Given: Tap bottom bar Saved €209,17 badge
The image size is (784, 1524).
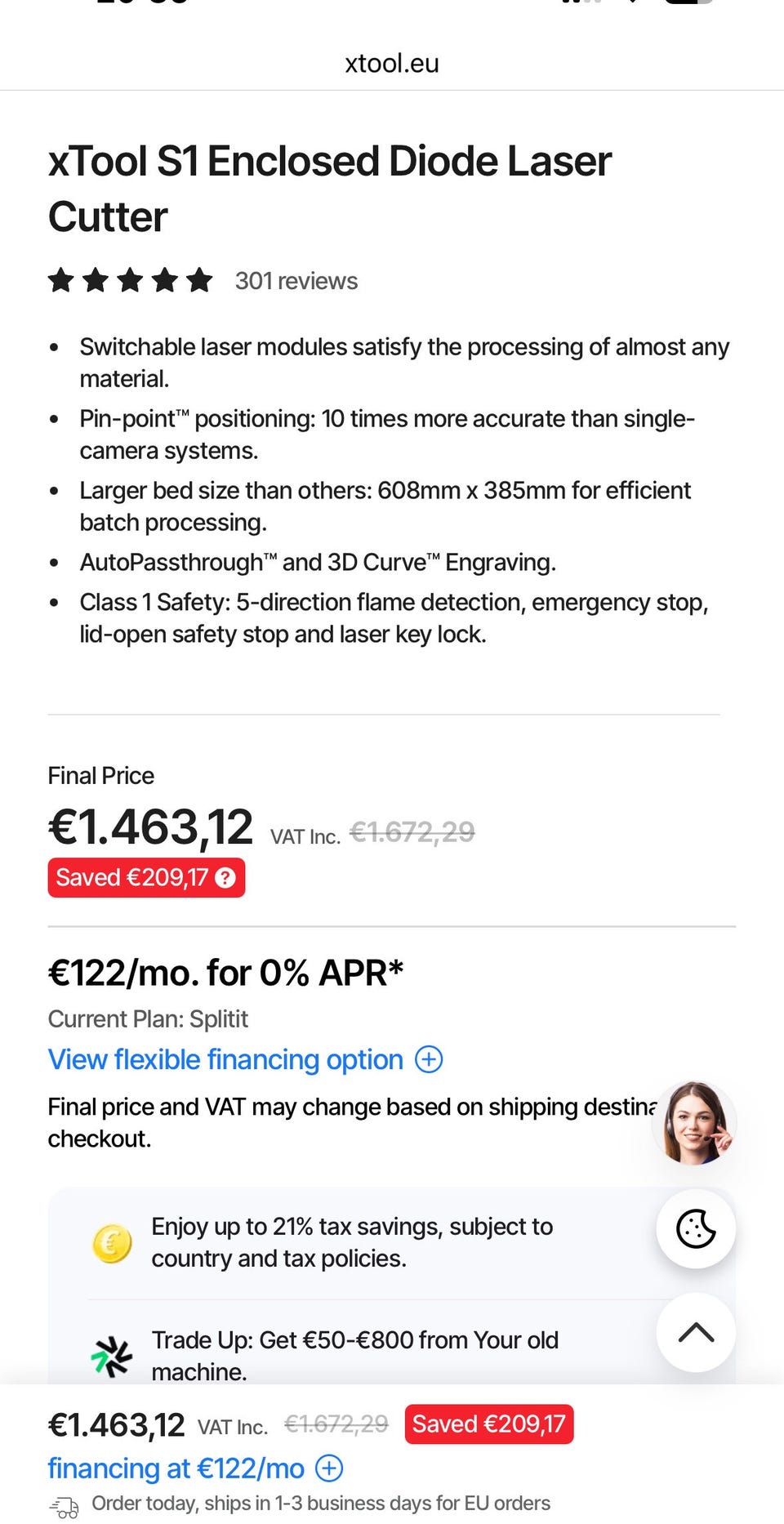Looking at the screenshot, I should tap(488, 1424).
